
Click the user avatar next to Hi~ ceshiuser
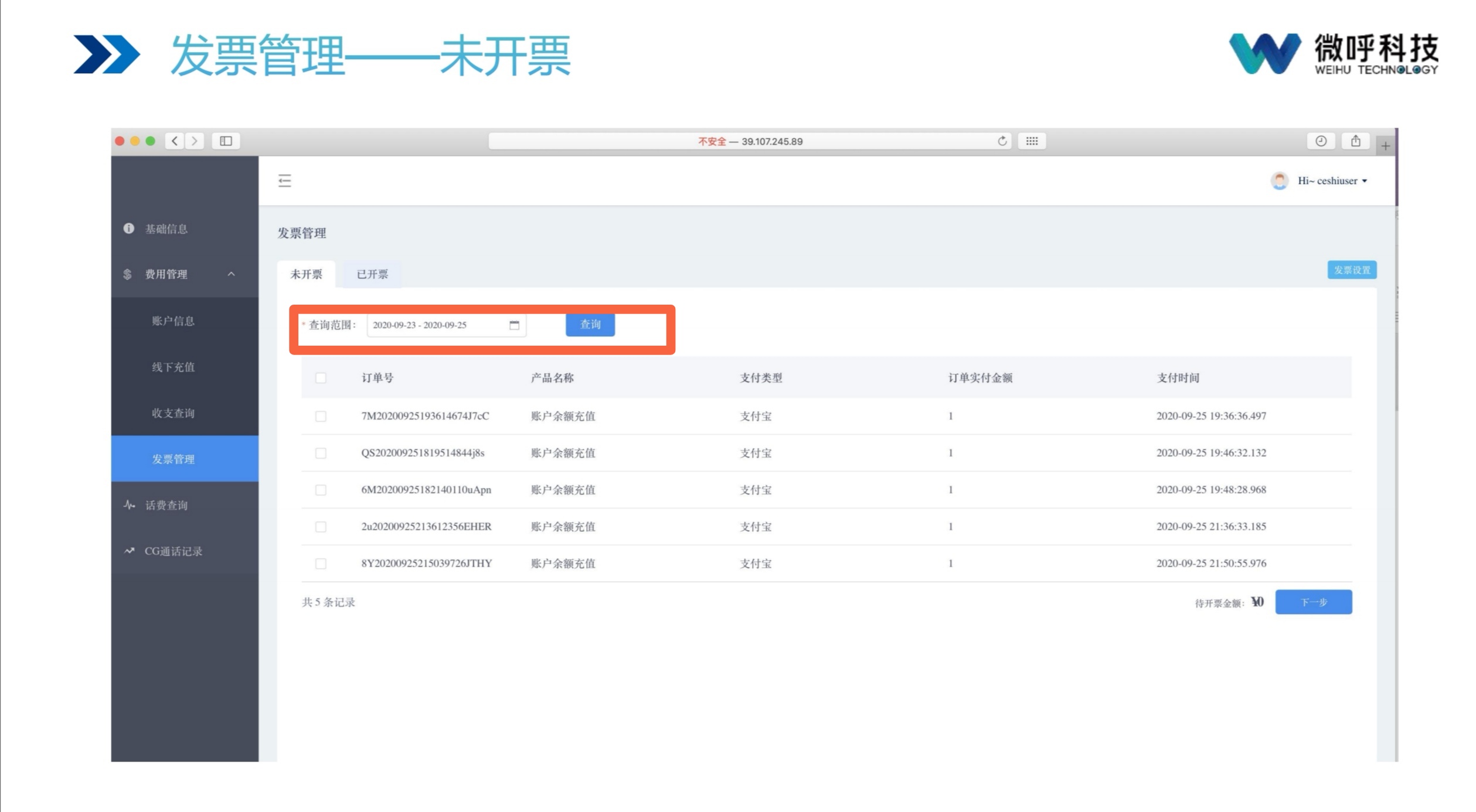[1280, 180]
